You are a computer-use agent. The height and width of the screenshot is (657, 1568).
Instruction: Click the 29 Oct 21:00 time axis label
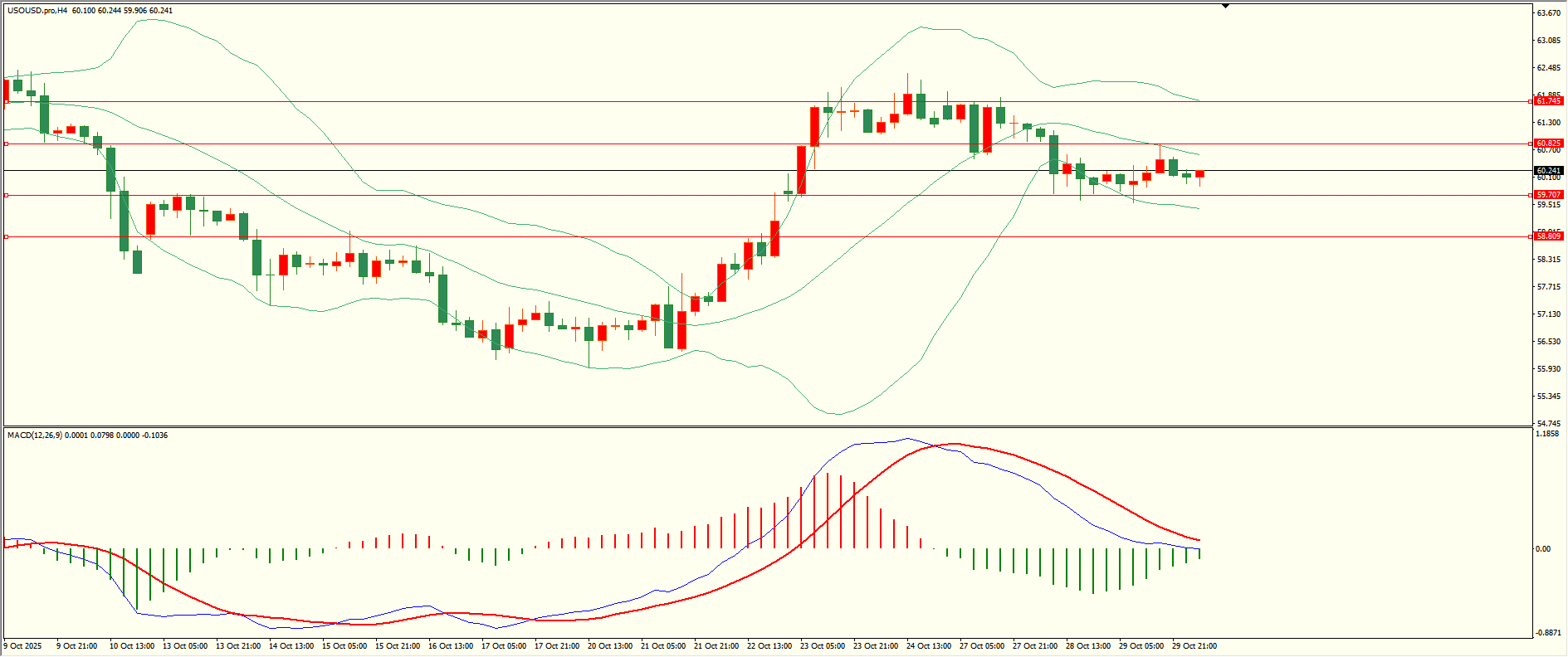(x=1194, y=646)
